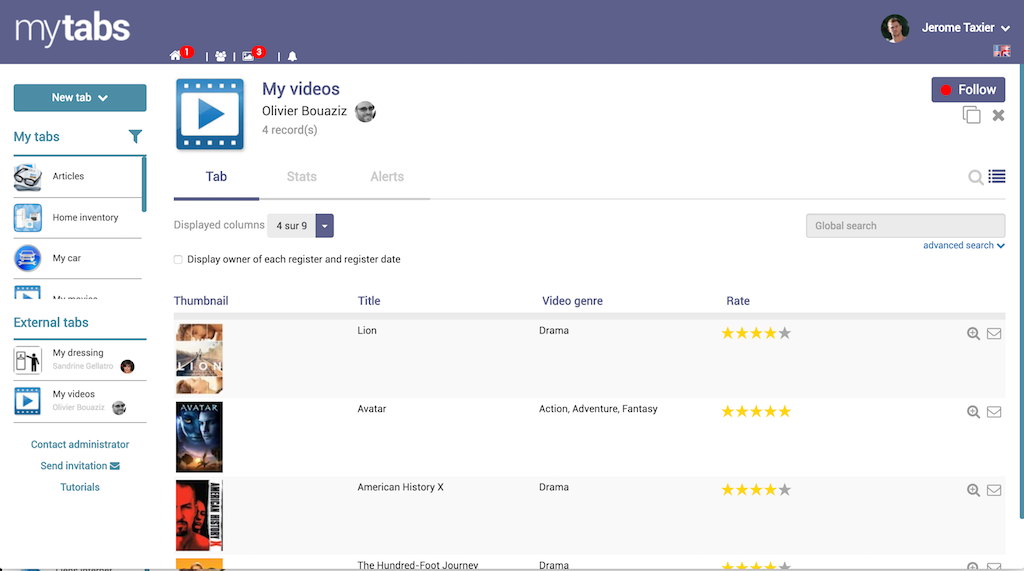Switch to the Alerts tab
The image size is (1024, 571).
(x=387, y=177)
